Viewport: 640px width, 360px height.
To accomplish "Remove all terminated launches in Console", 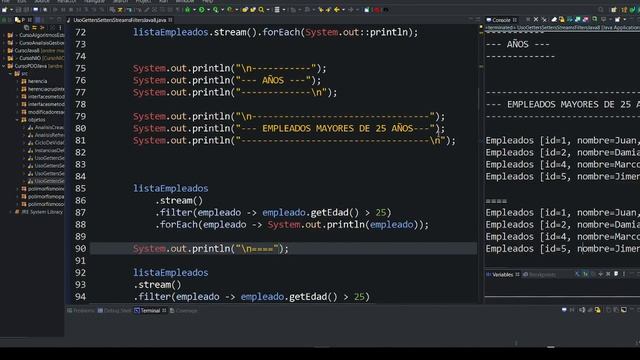I will tap(544, 20).
